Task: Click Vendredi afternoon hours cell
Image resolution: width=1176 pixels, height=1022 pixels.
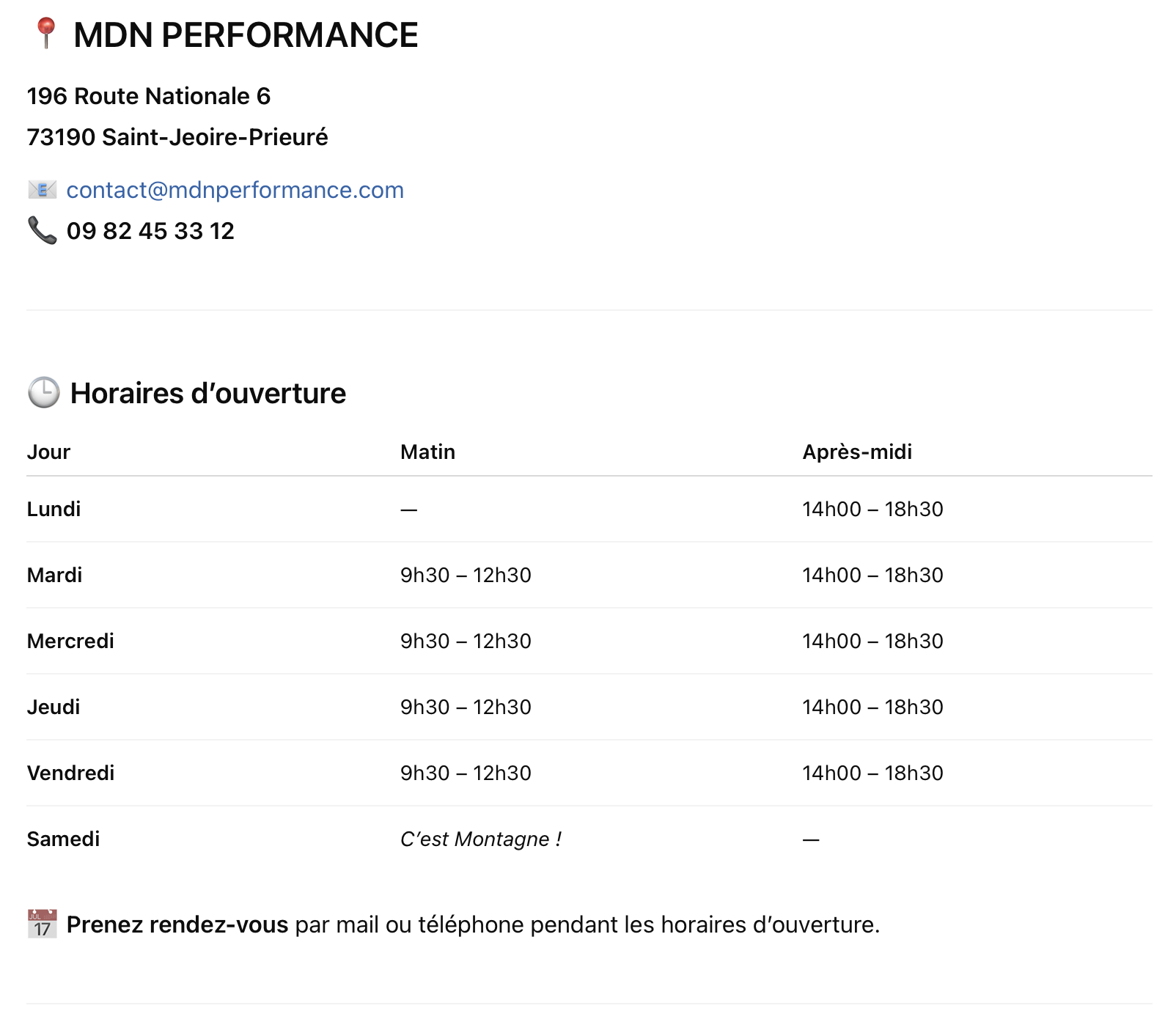Action: (x=872, y=773)
